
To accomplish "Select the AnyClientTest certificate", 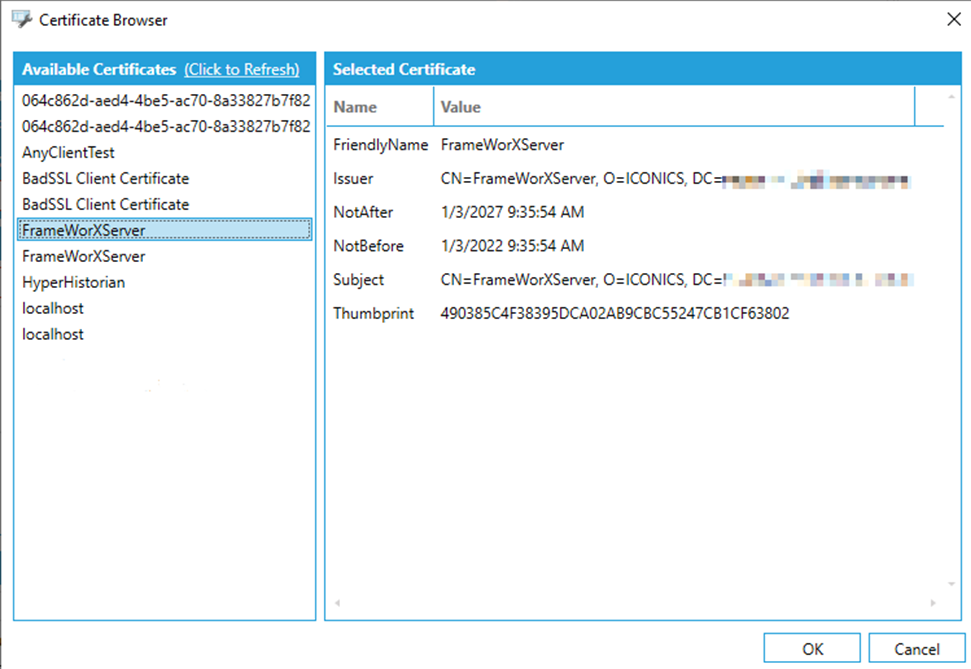I will pos(165,152).
